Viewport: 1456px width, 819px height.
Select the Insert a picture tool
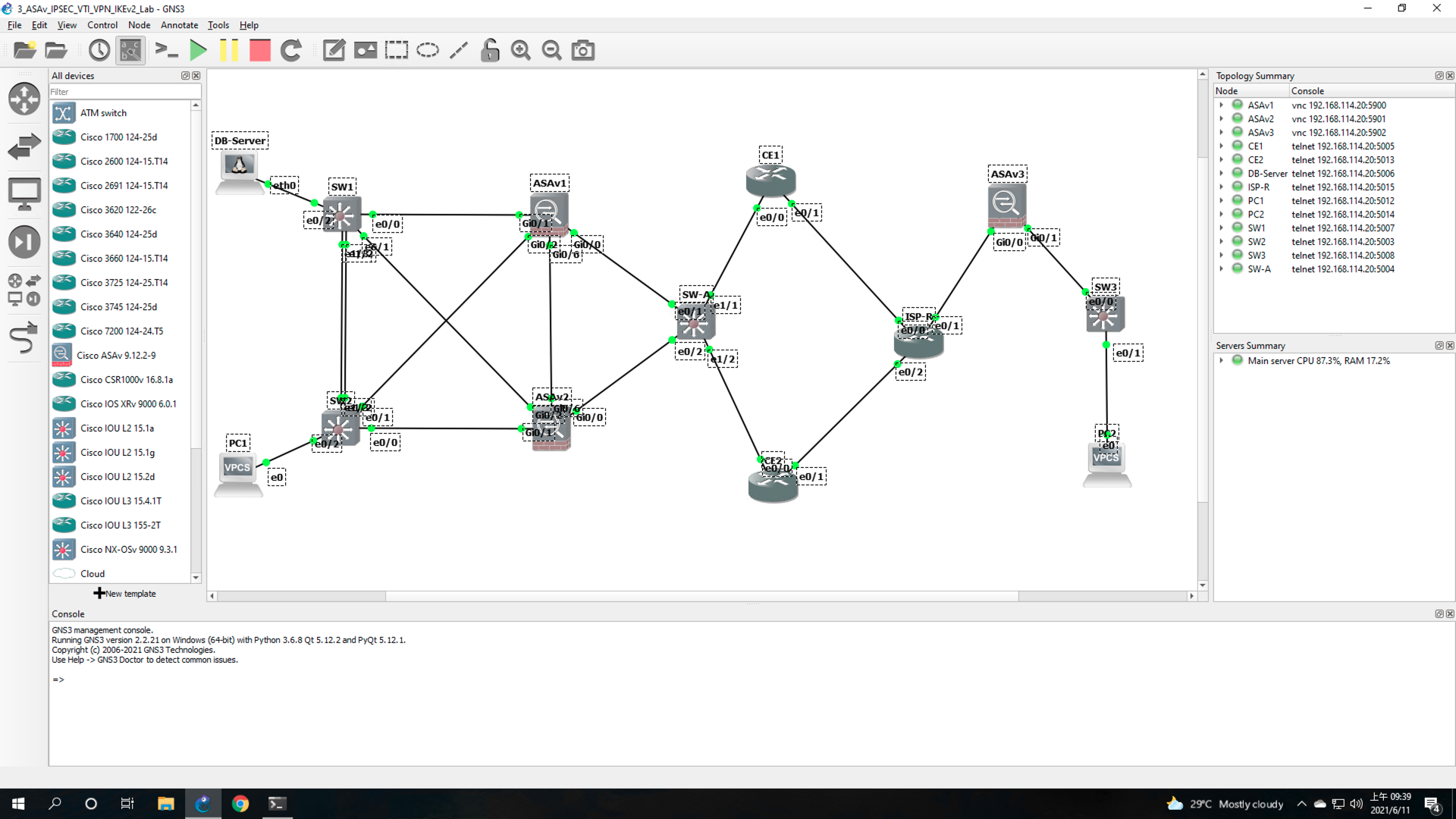[x=366, y=50]
